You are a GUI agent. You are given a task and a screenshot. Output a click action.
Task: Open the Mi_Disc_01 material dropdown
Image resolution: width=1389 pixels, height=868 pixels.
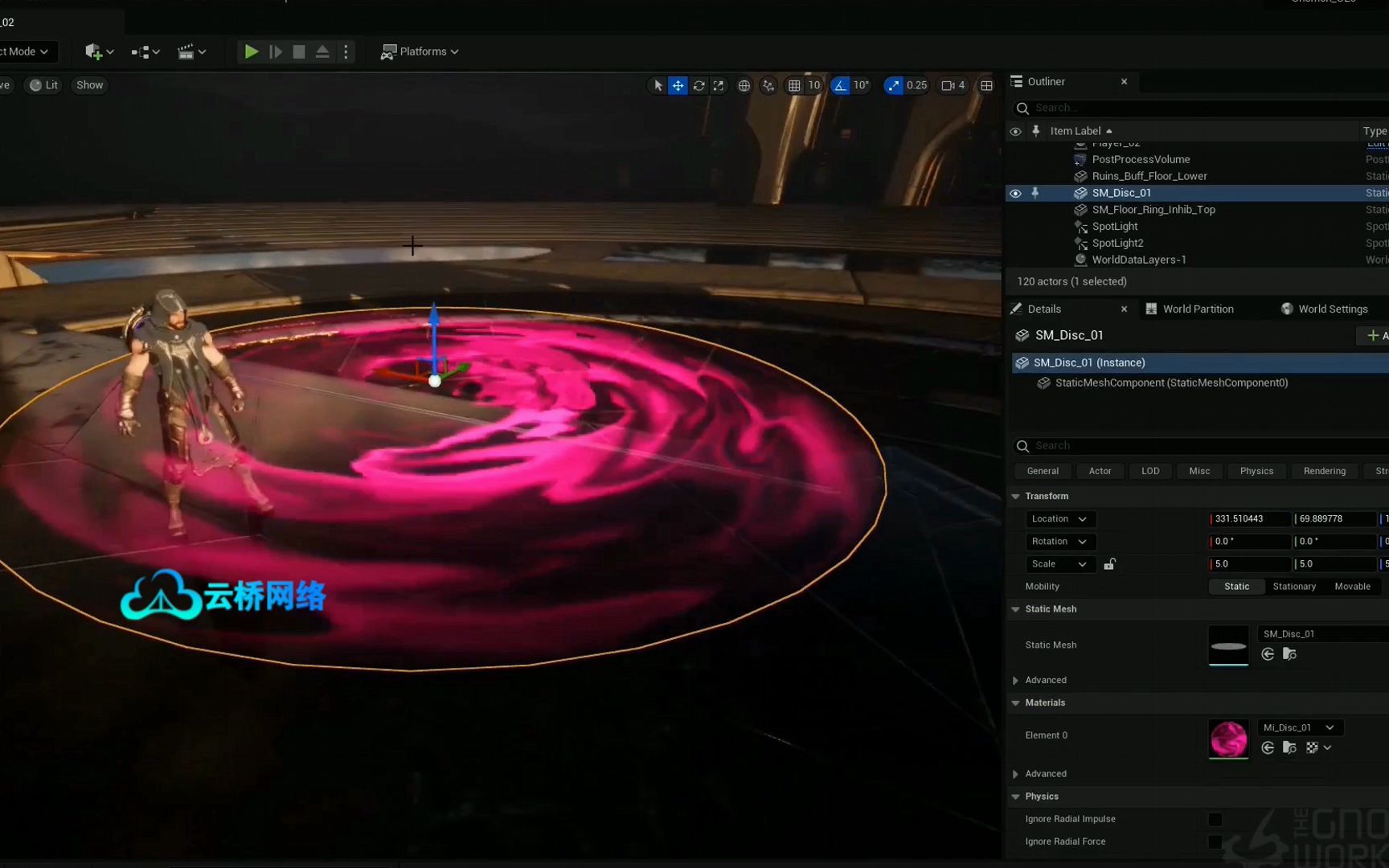coord(1300,728)
